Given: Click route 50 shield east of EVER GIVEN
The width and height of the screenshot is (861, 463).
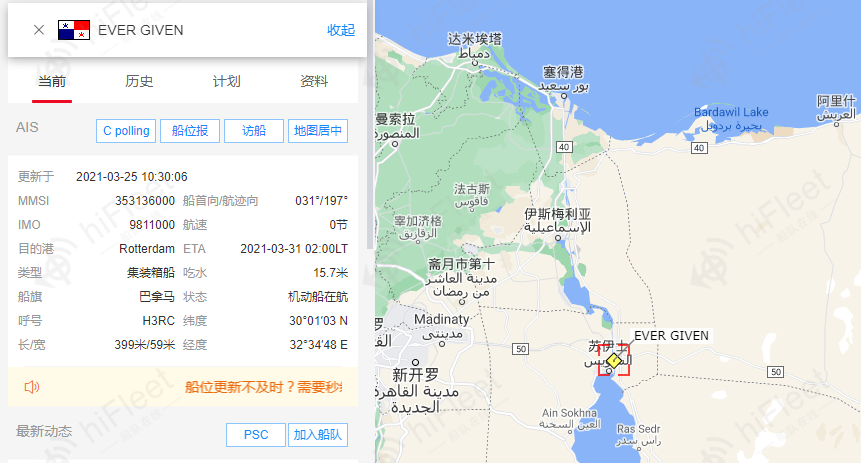Looking at the screenshot, I should pos(776,372).
